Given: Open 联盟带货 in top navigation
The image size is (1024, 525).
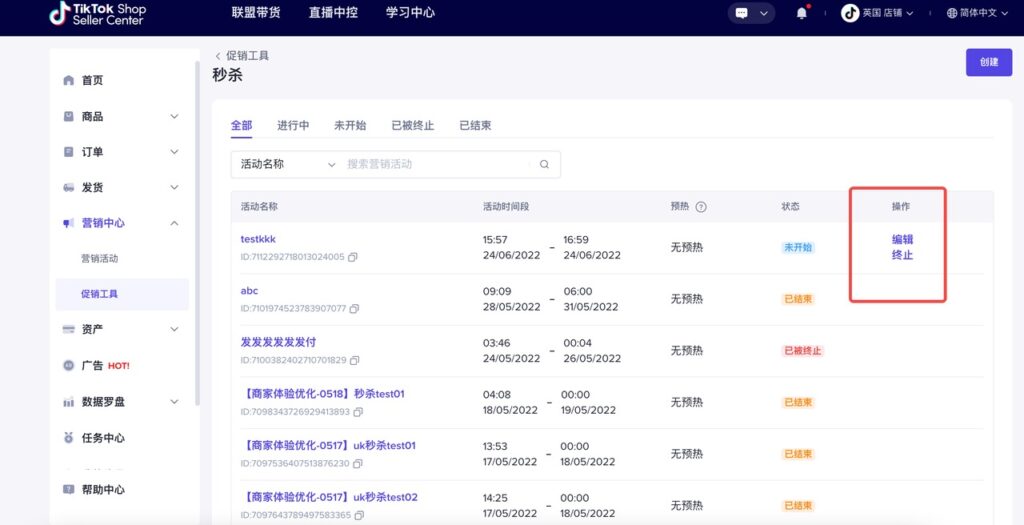Looking at the screenshot, I should click(256, 12).
